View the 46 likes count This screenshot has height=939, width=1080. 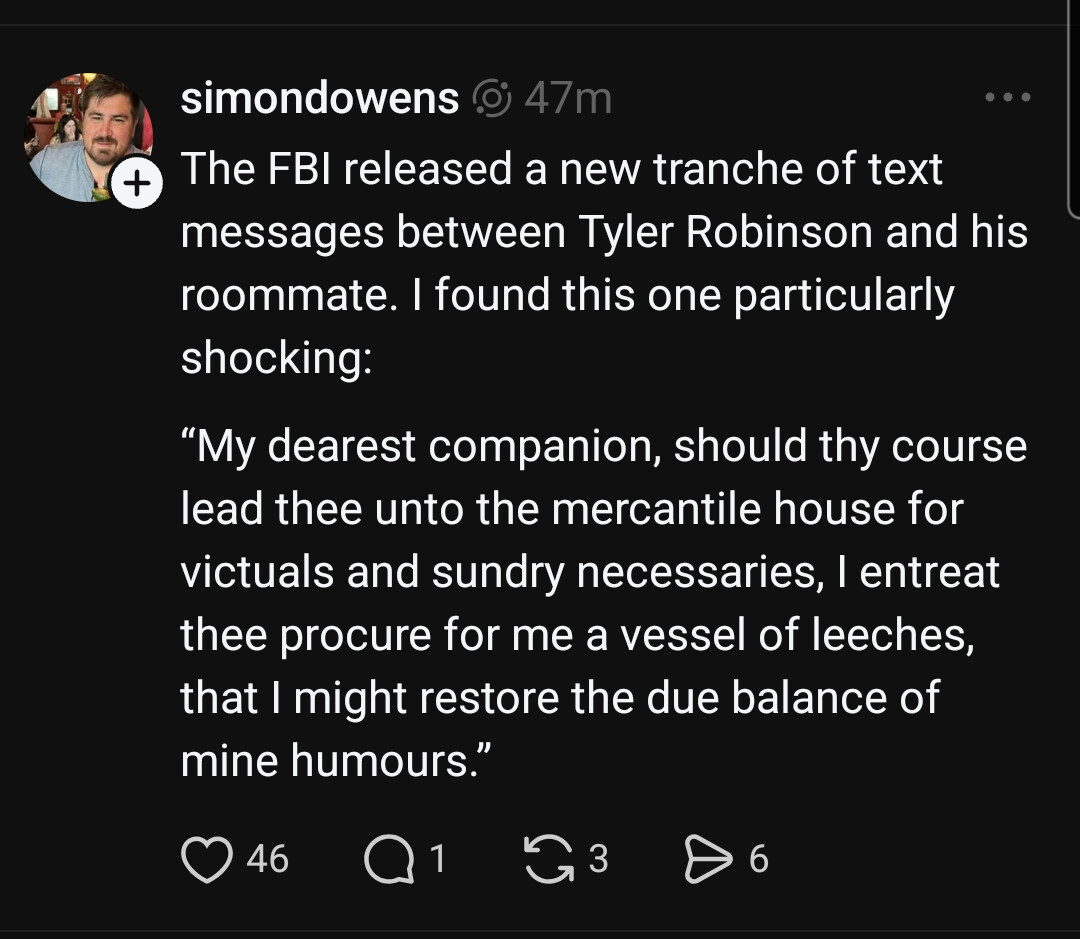pos(267,859)
